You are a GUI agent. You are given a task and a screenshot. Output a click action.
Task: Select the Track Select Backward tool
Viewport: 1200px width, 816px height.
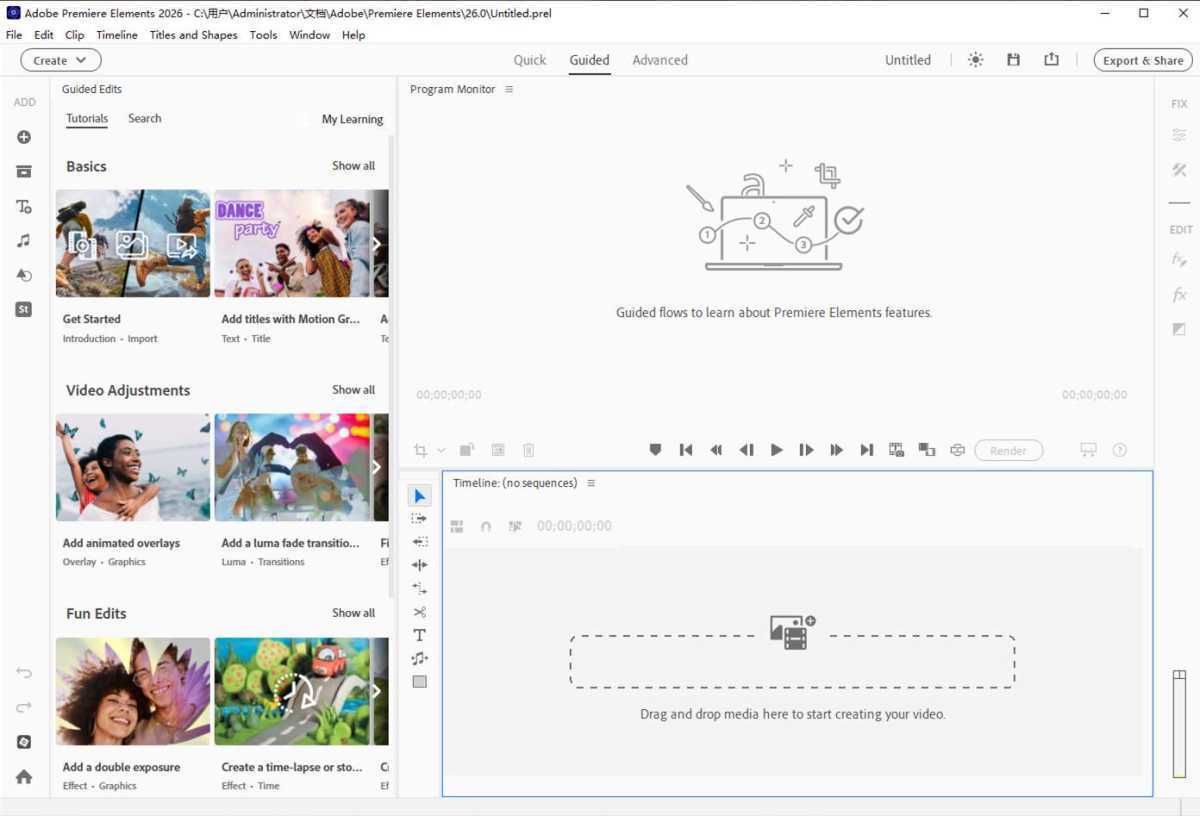[420, 542]
